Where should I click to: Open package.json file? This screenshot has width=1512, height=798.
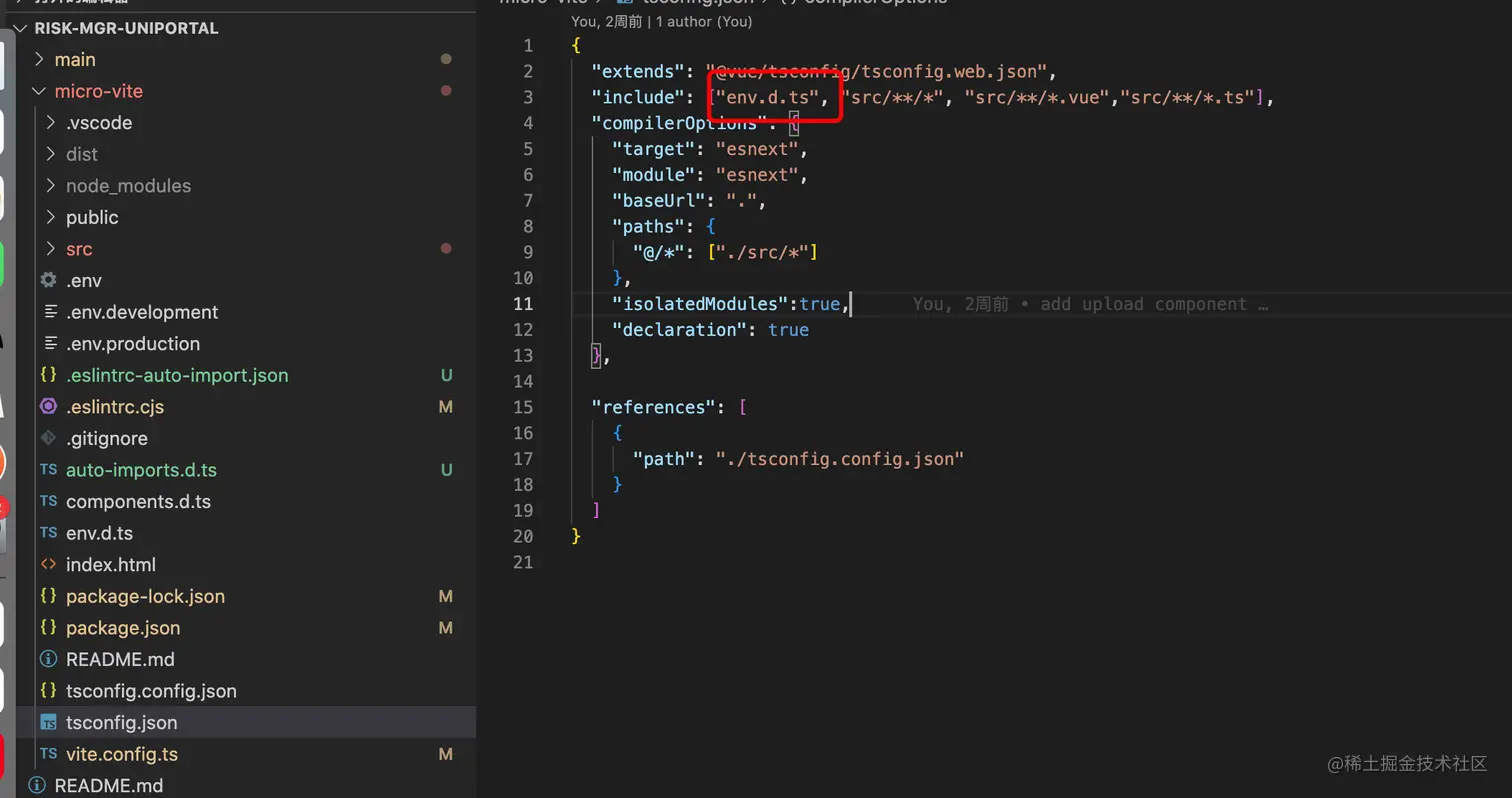[123, 628]
